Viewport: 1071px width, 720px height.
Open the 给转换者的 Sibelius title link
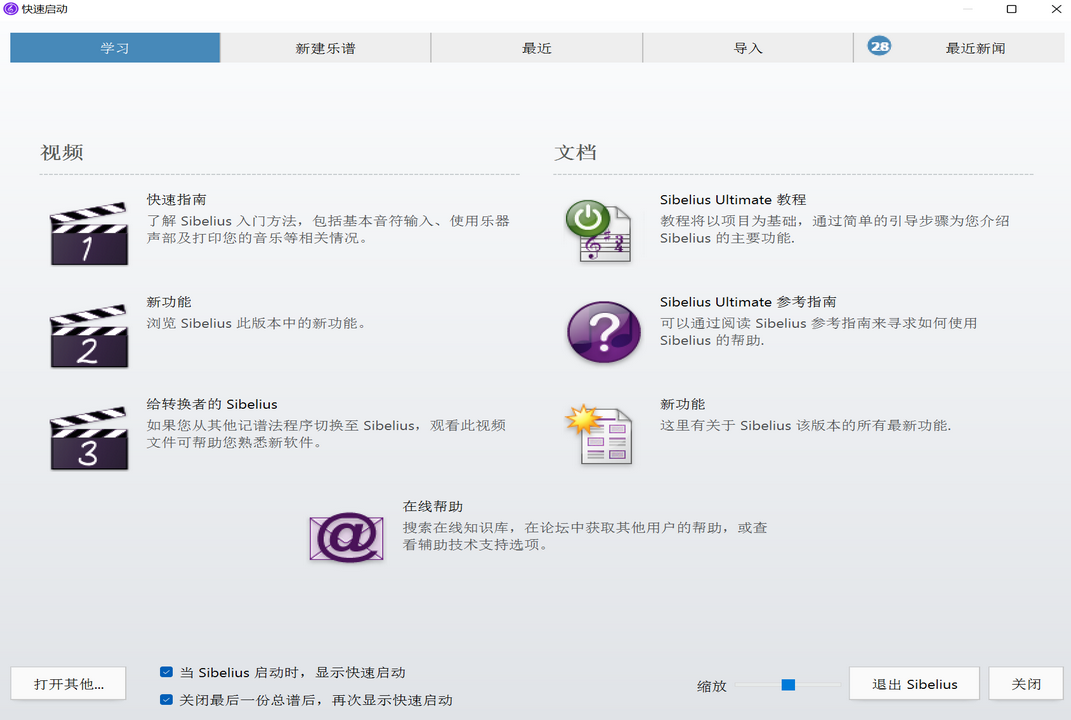212,404
